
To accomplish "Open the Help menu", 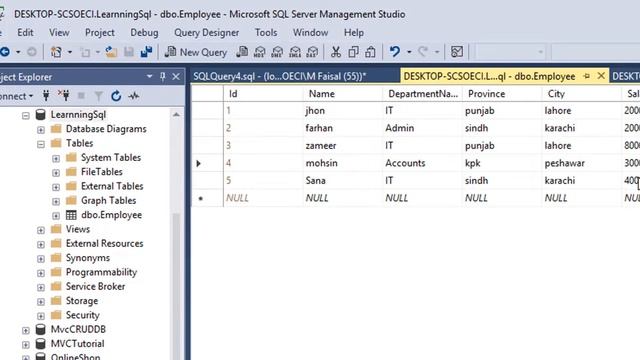I will coord(353,32).
